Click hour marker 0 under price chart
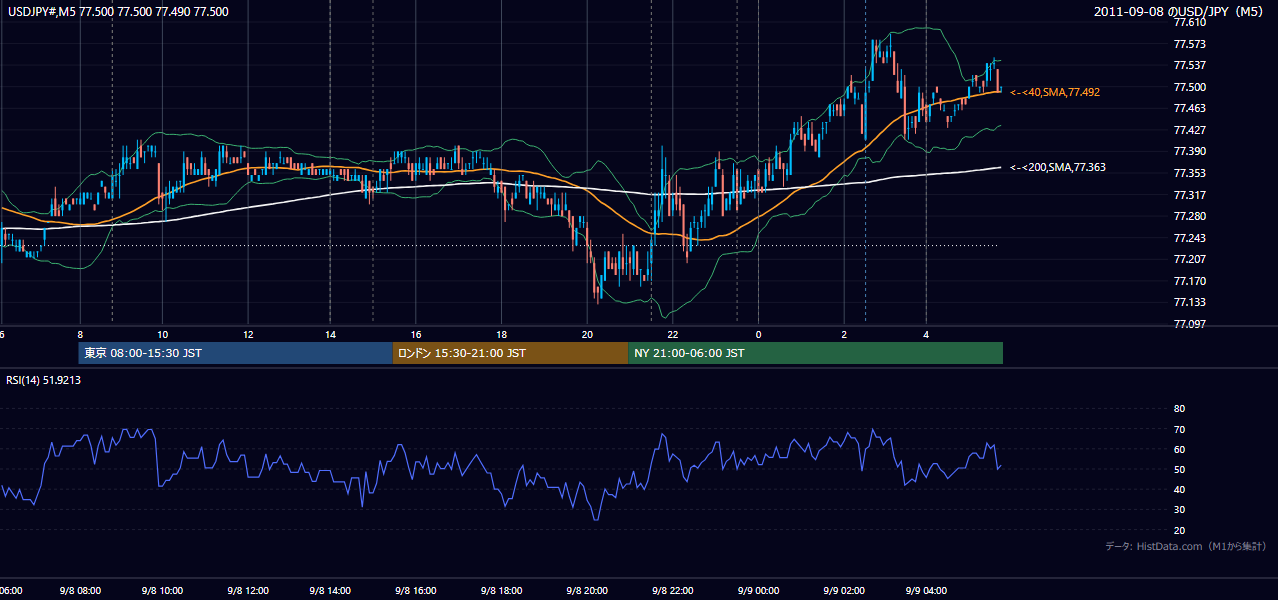The image size is (1278, 600). (x=758, y=335)
